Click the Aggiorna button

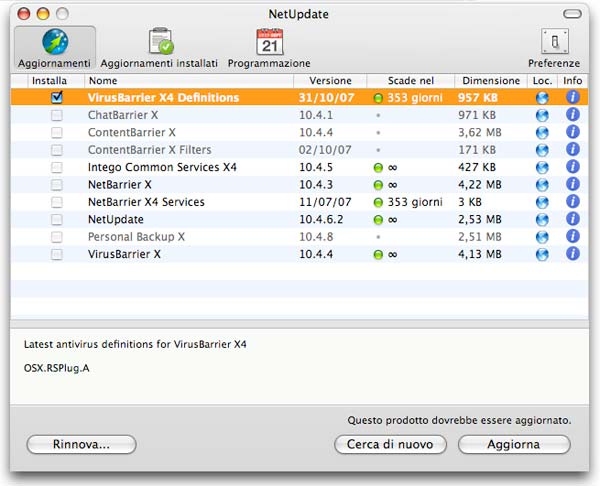(514, 445)
